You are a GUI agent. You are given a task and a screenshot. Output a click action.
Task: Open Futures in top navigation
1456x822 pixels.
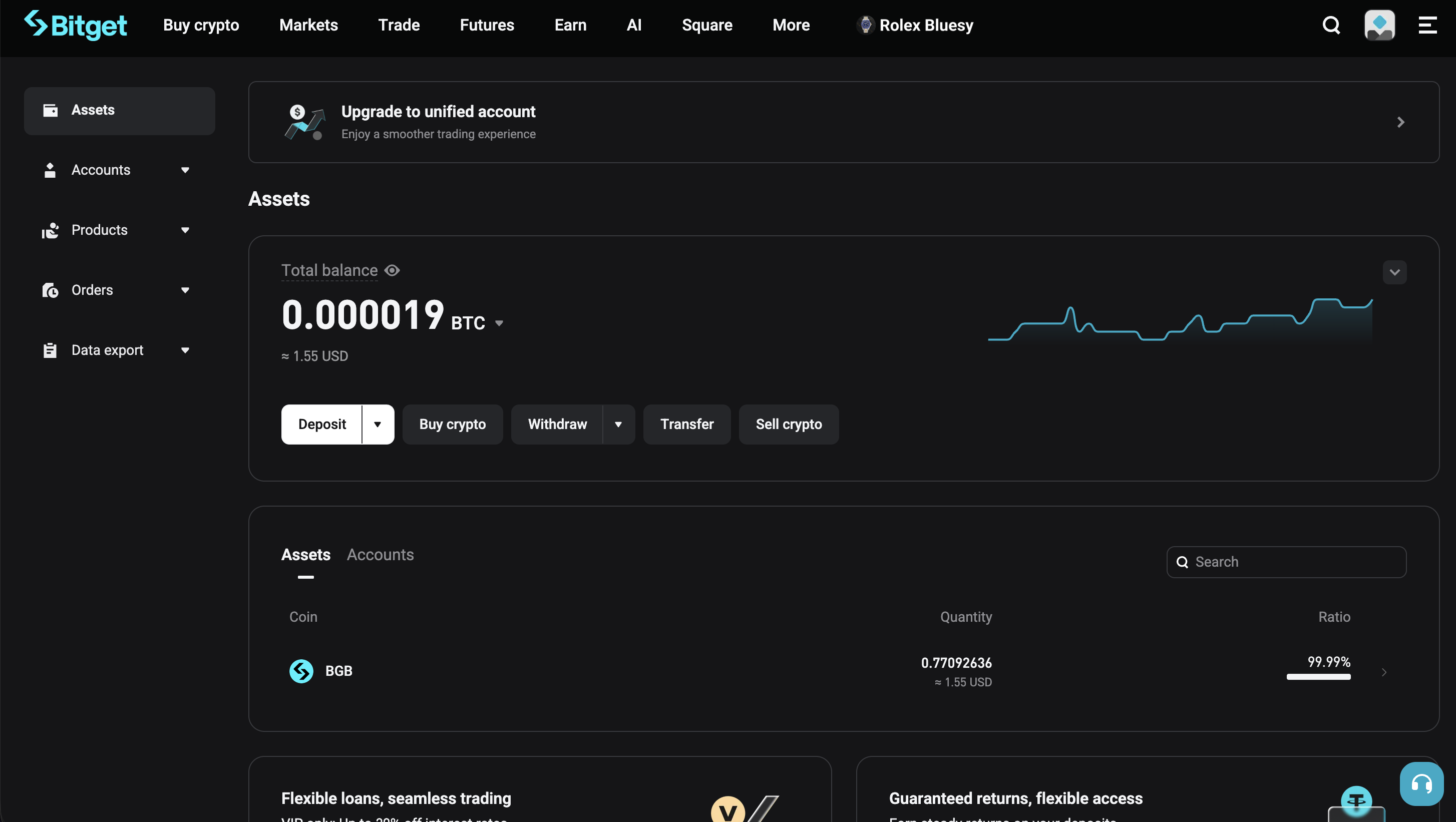pyautogui.click(x=487, y=25)
